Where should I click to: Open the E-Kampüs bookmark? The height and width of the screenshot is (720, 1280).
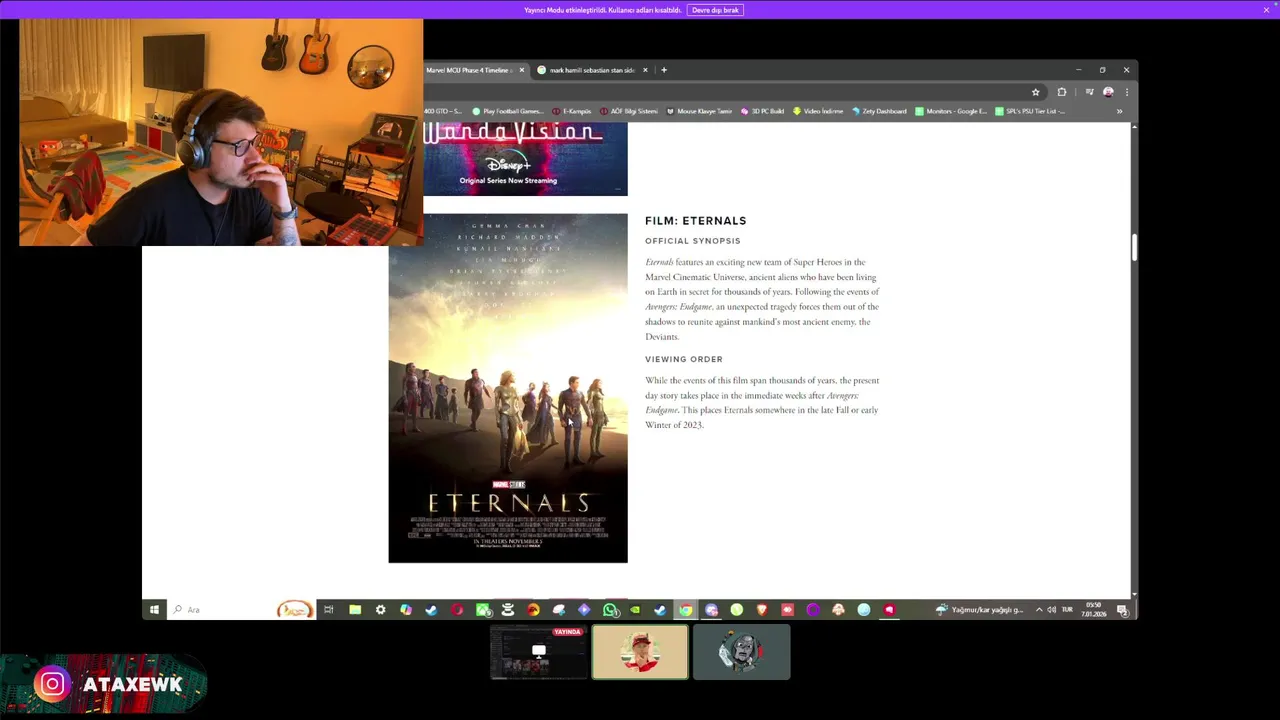pos(571,111)
